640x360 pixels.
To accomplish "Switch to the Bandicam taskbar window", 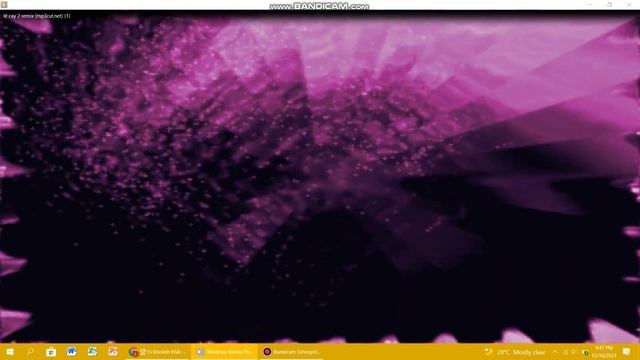I will pyautogui.click(x=291, y=351).
